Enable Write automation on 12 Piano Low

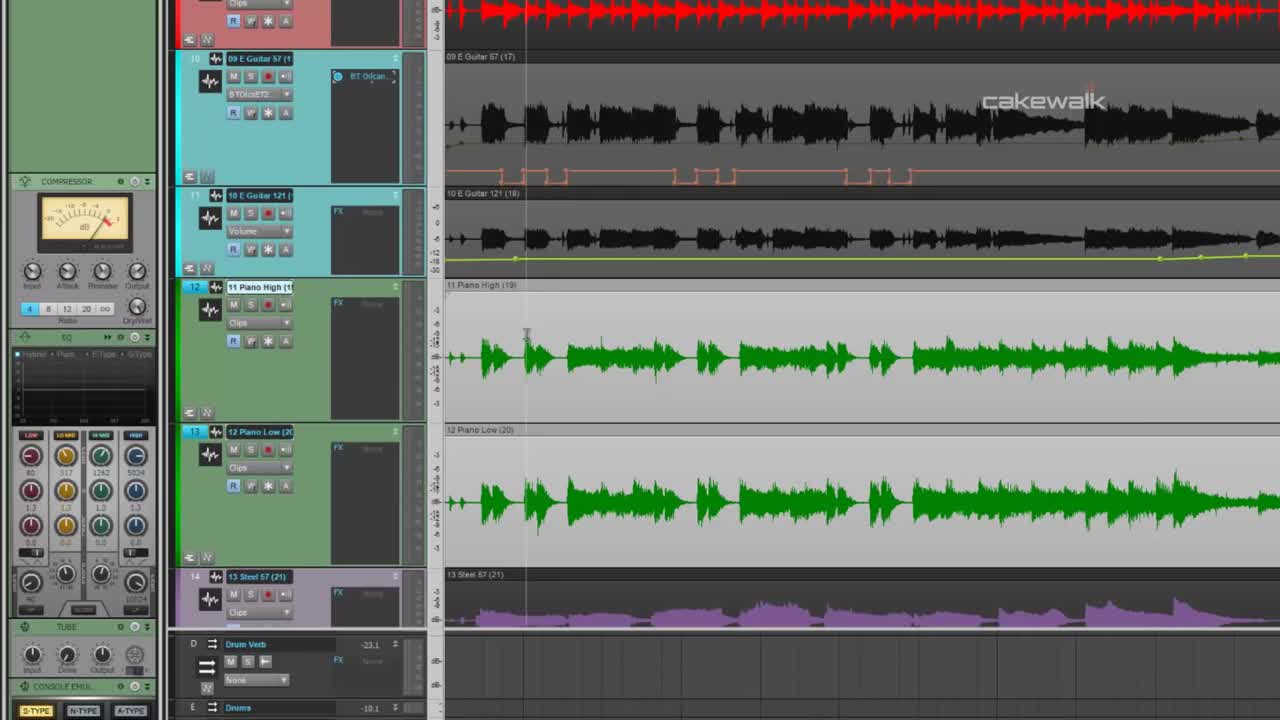pyautogui.click(x=250, y=486)
